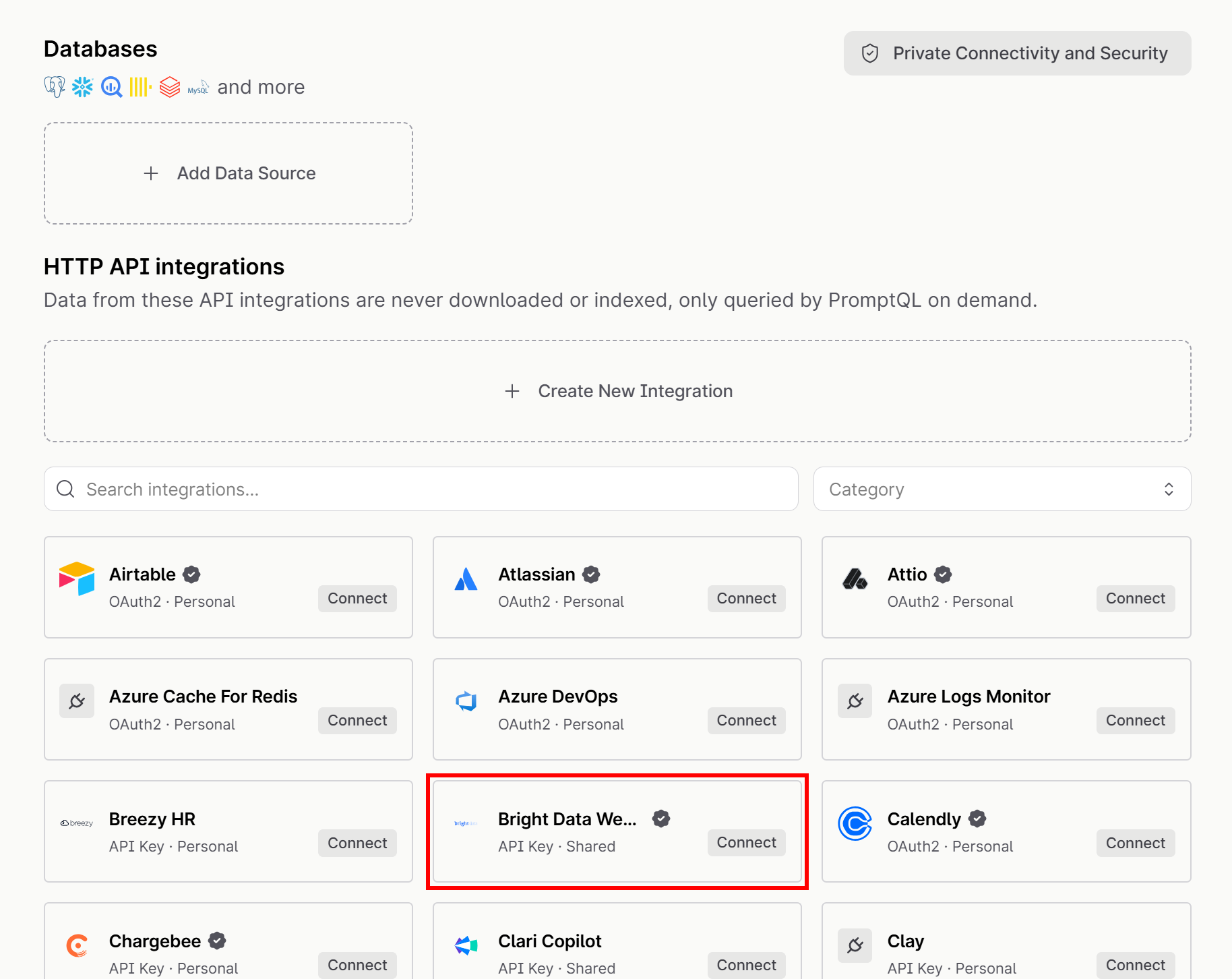Open Private Connectivity and Security
The image size is (1232, 979).
tap(1017, 53)
